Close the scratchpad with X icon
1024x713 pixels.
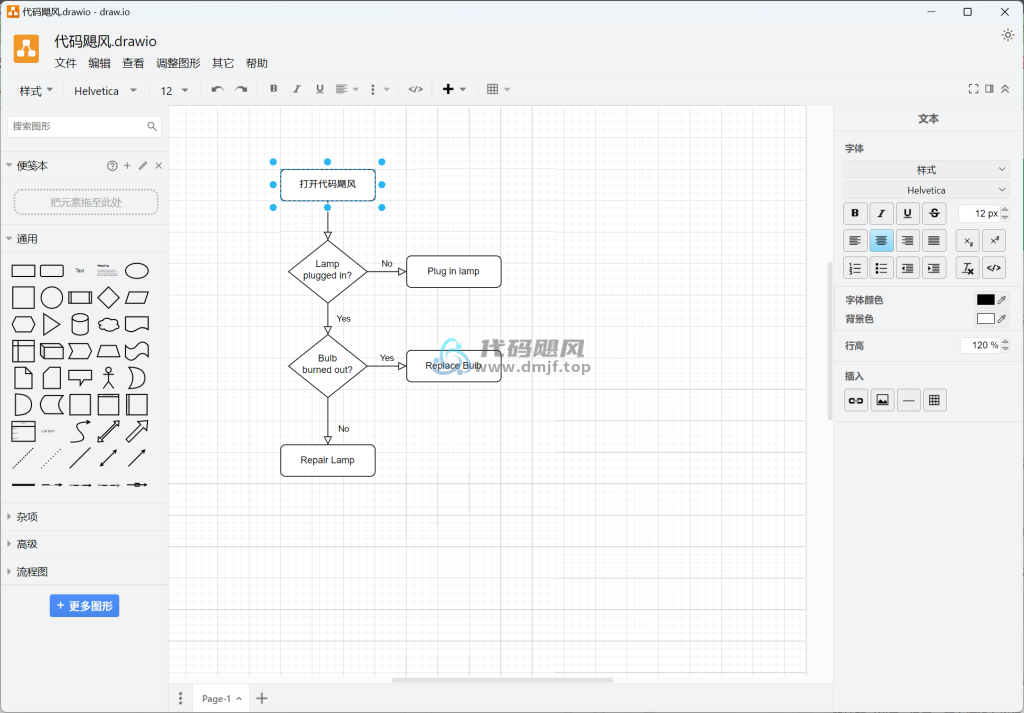click(x=159, y=166)
